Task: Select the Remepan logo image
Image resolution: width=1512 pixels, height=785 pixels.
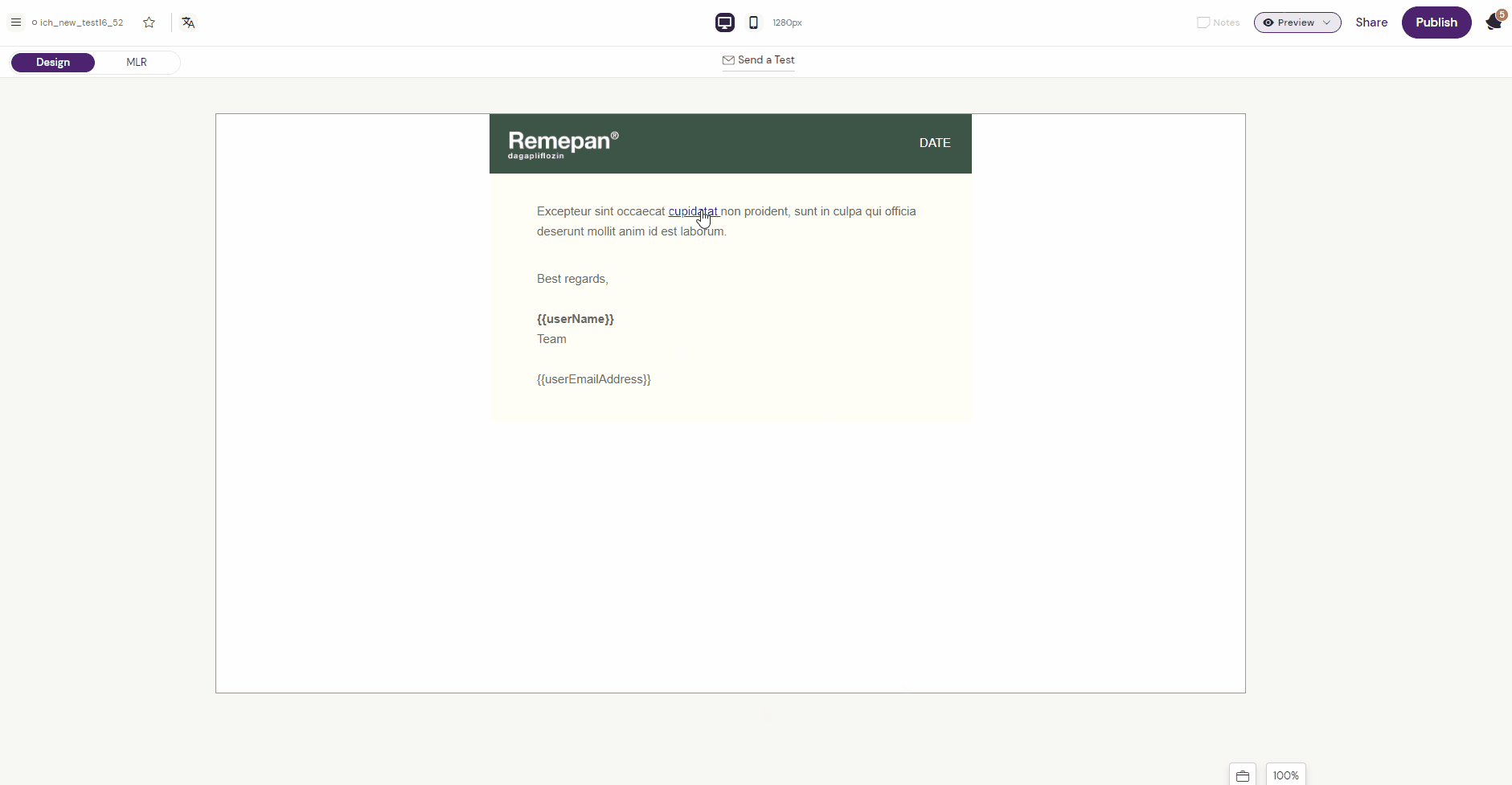Action: (563, 144)
